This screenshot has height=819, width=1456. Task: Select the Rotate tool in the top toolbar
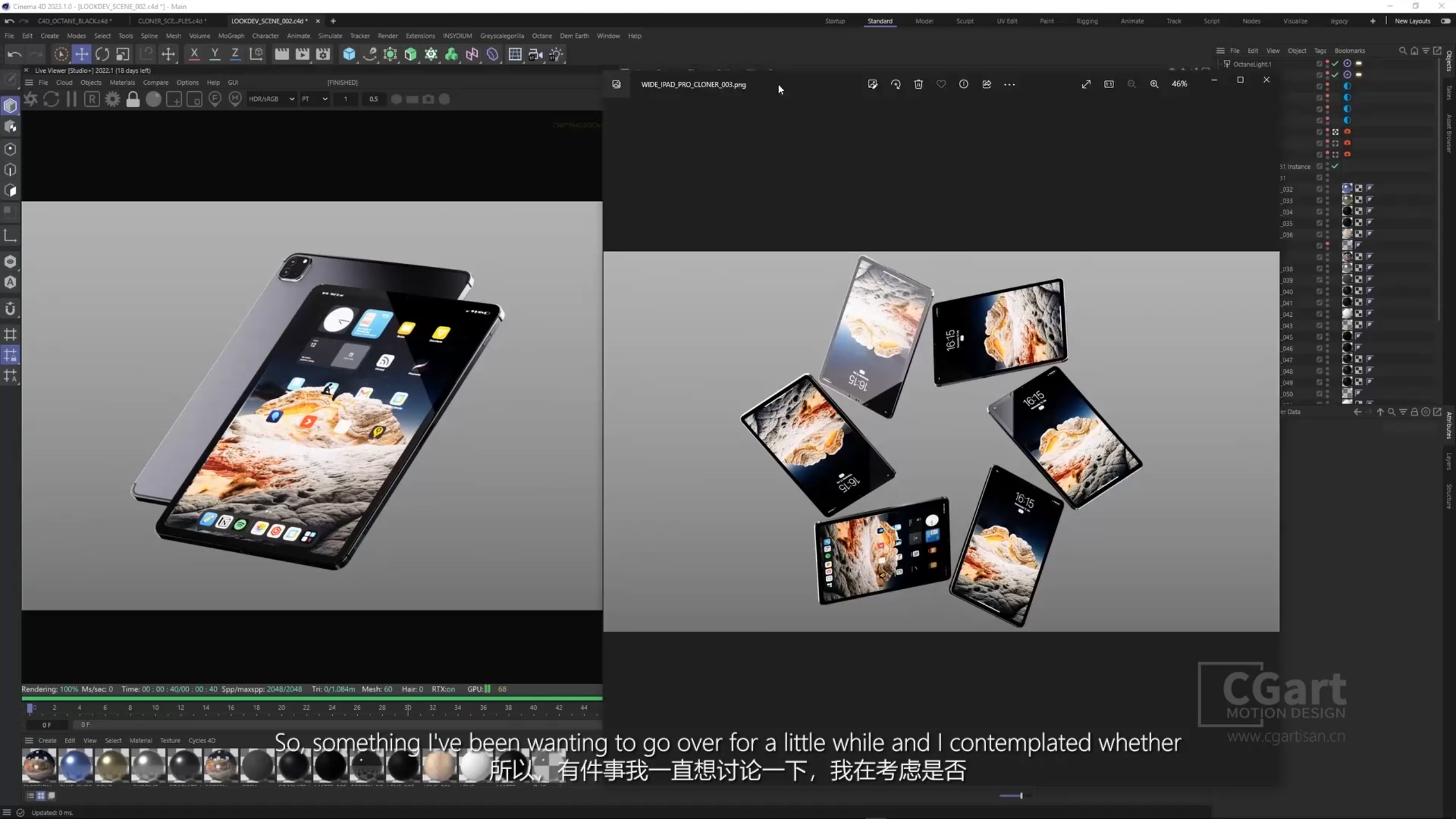[x=102, y=54]
